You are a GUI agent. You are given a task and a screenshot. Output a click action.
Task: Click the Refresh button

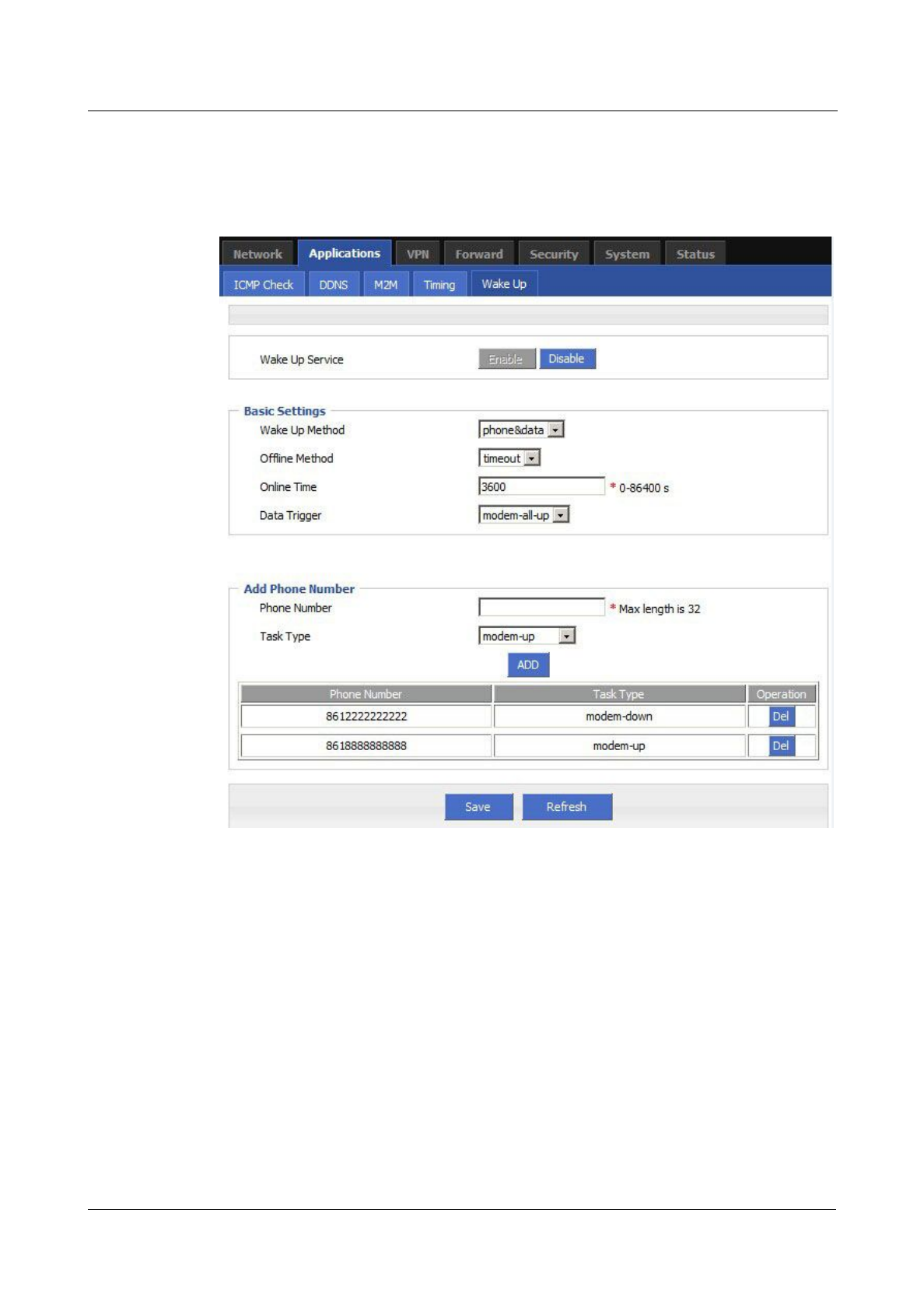(567, 807)
